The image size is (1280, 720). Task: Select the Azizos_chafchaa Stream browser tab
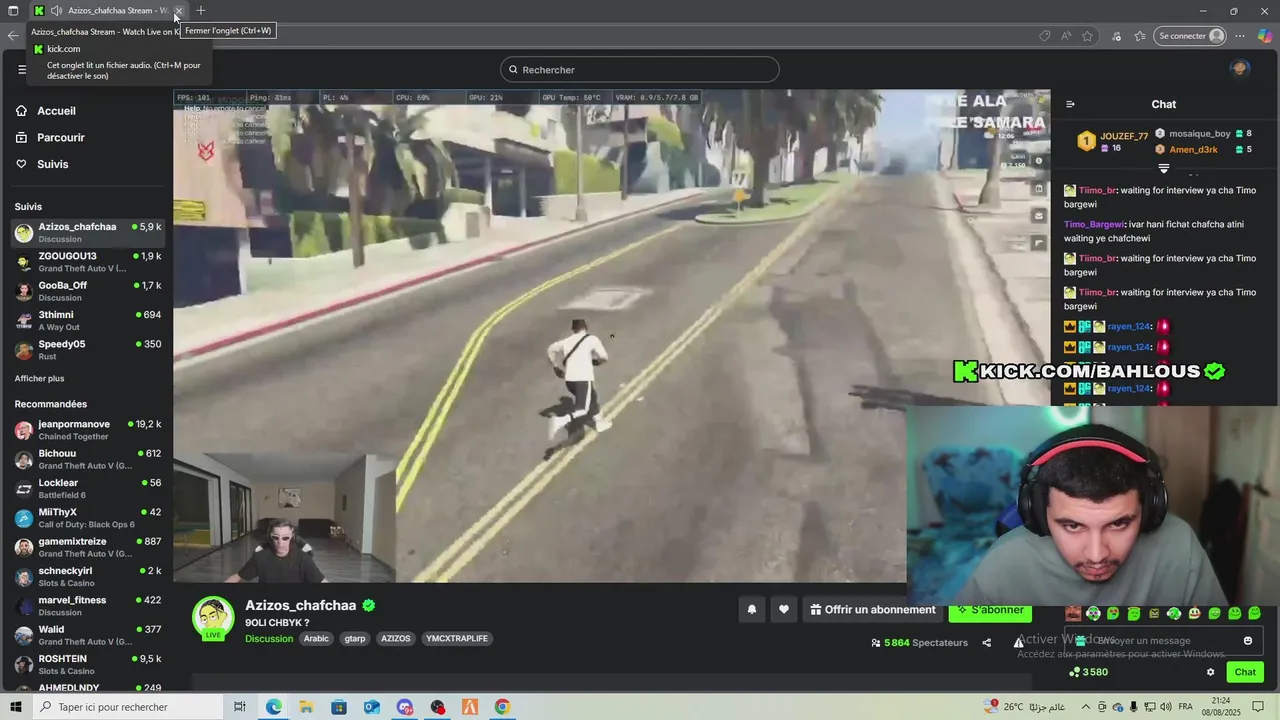point(110,10)
